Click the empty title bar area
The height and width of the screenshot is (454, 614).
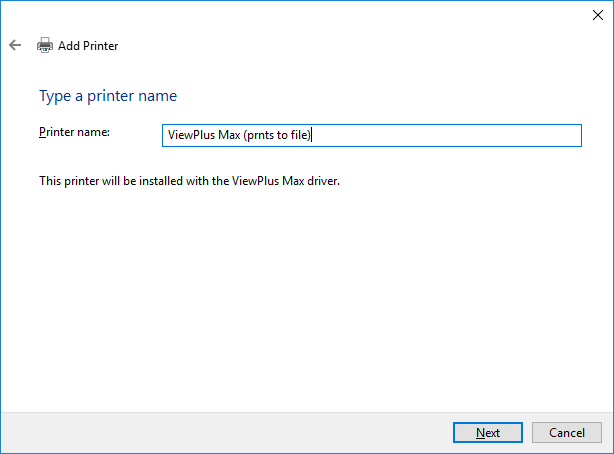tap(300, 14)
